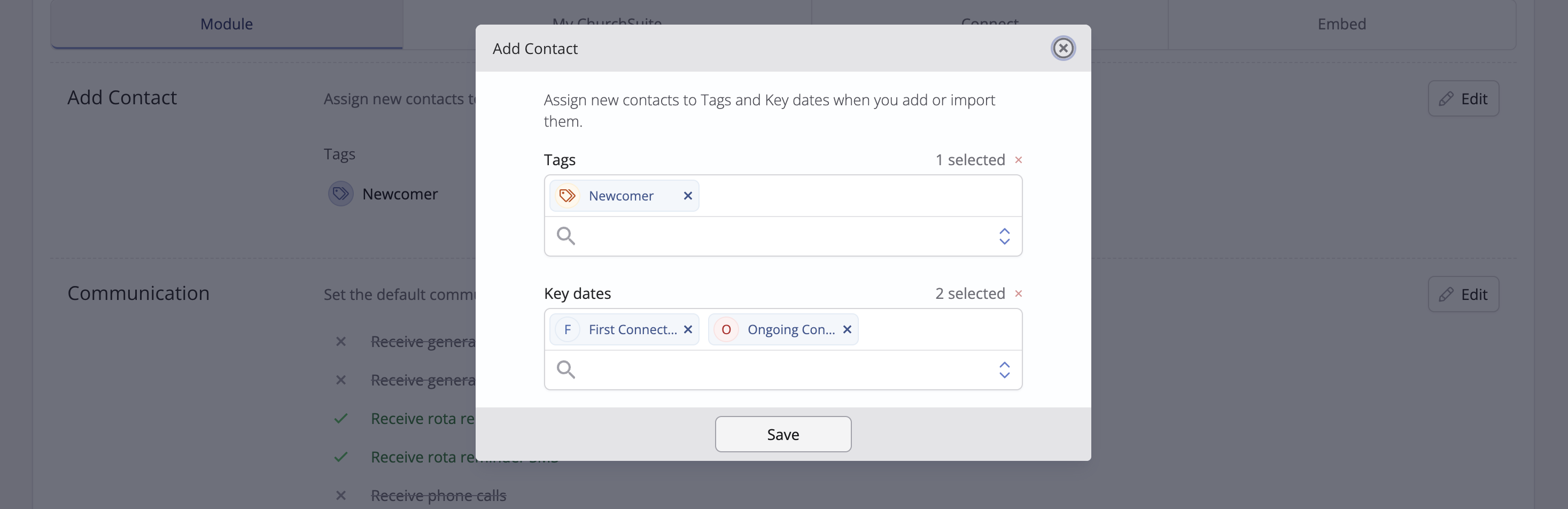Screen dimensions: 1568x509
Task: Edit the Add Contact section
Action: click(1463, 98)
